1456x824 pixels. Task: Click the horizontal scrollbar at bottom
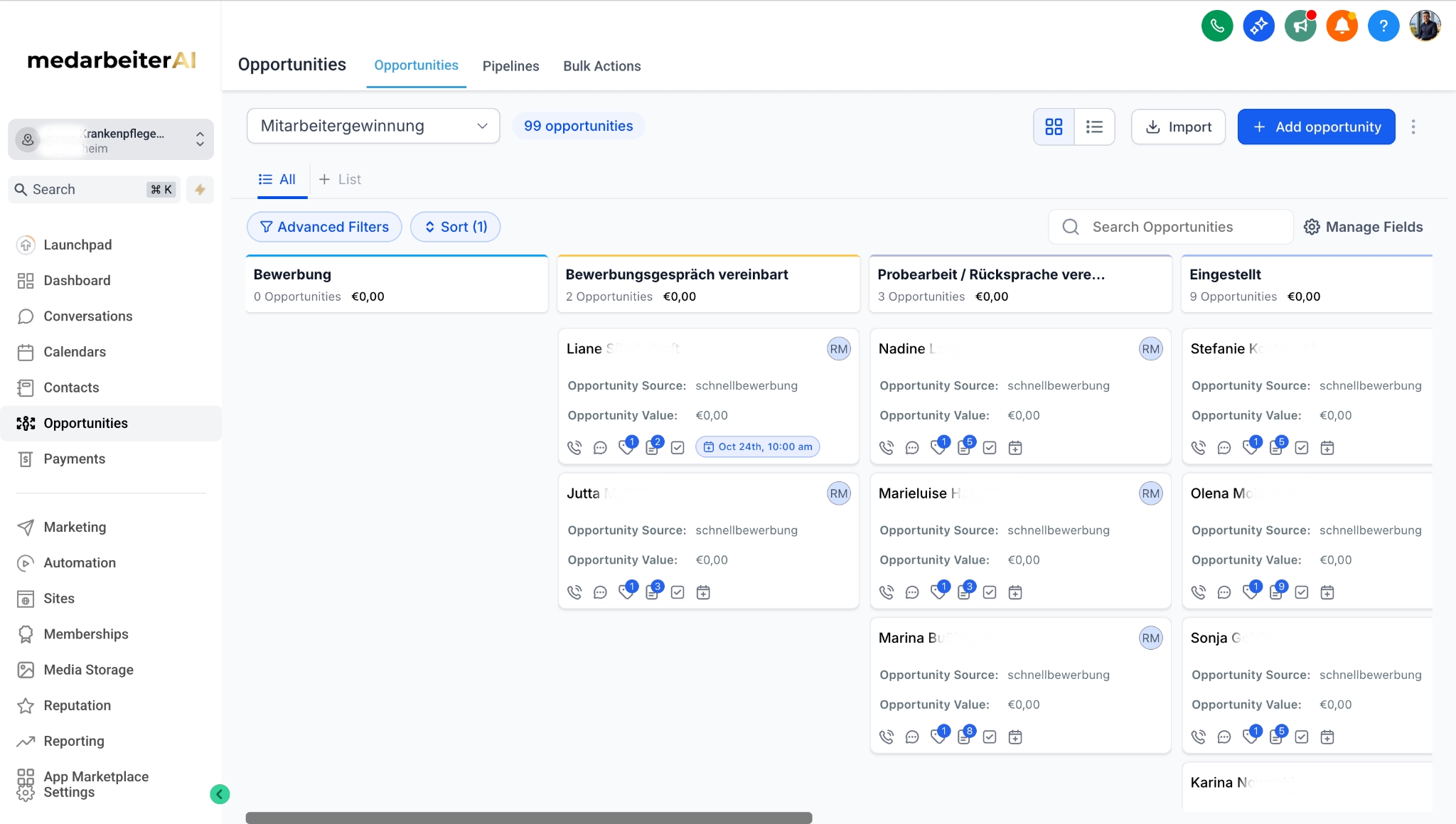pyautogui.click(x=528, y=818)
